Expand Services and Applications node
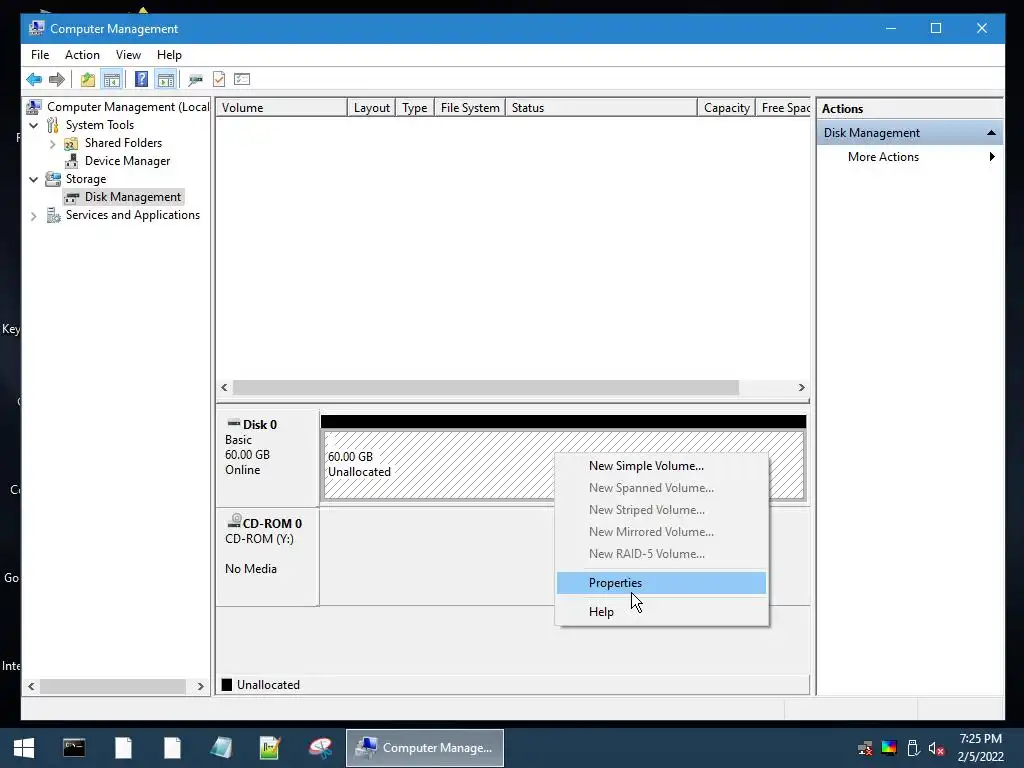The height and width of the screenshot is (768, 1024). 33,215
